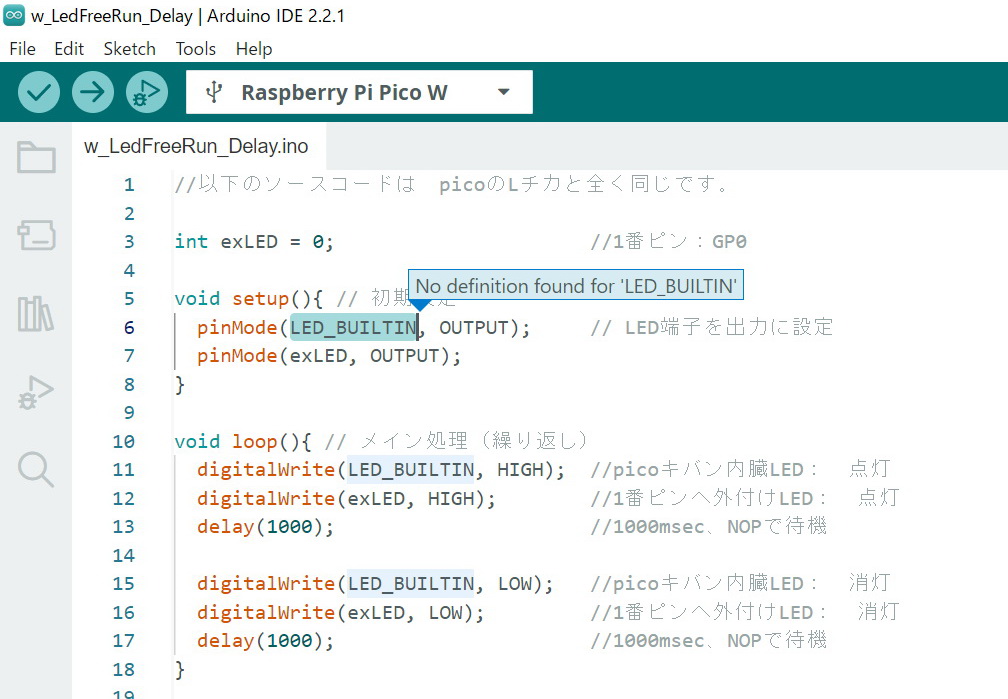This screenshot has width=1008, height=699.
Task: Start debugging with the Debug toolbar button
Action: point(147,92)
